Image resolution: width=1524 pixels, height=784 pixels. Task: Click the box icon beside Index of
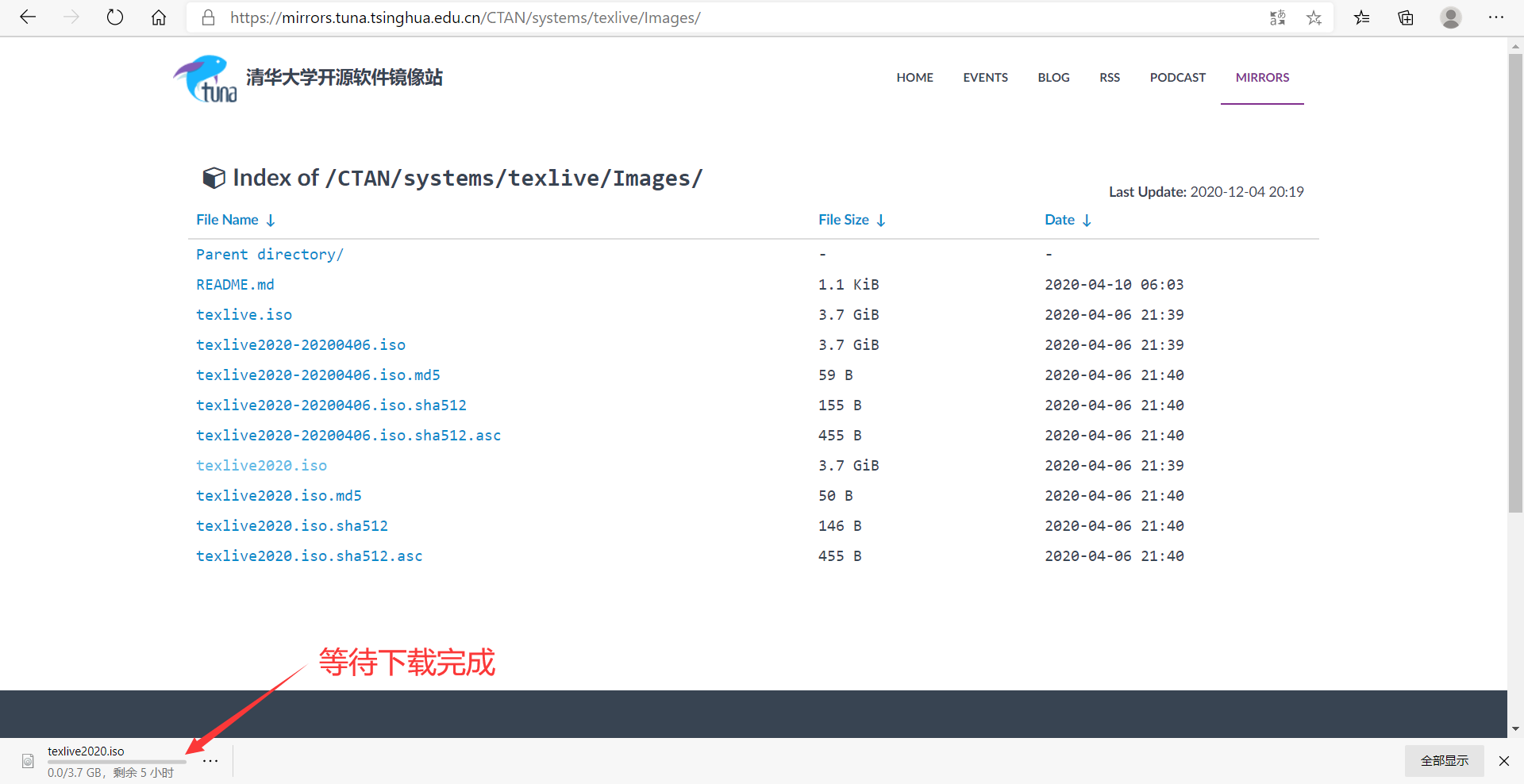214,178
